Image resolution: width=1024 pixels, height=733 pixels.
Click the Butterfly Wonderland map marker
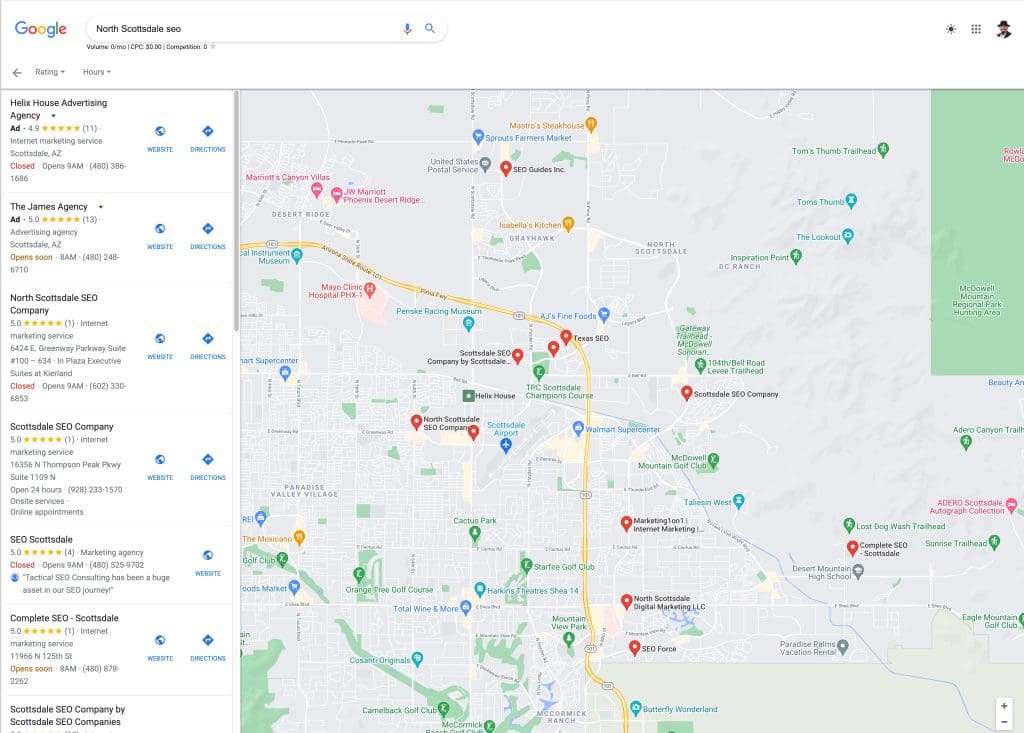pos(636,708)
